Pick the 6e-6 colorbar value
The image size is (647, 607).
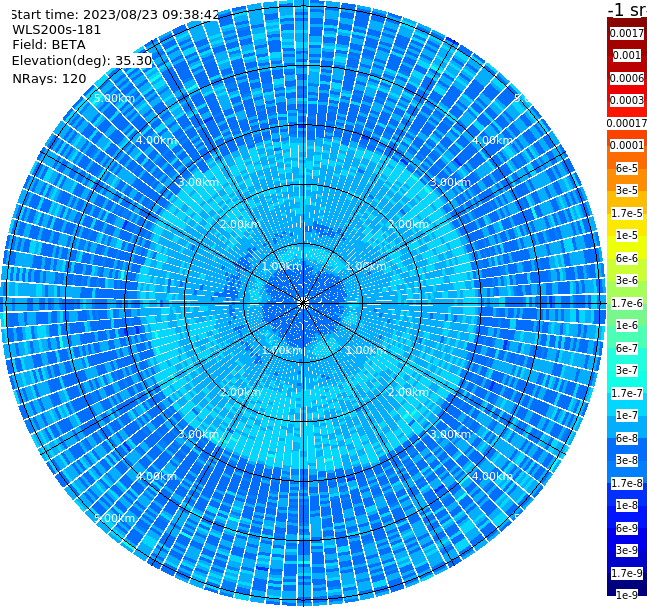(x=627, y=258)
